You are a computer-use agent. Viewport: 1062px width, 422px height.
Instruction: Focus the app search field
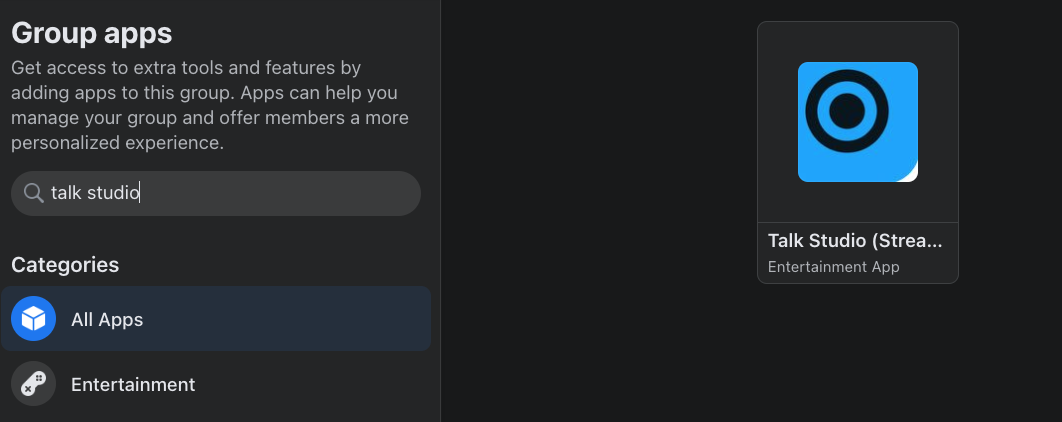pos(216,193)
